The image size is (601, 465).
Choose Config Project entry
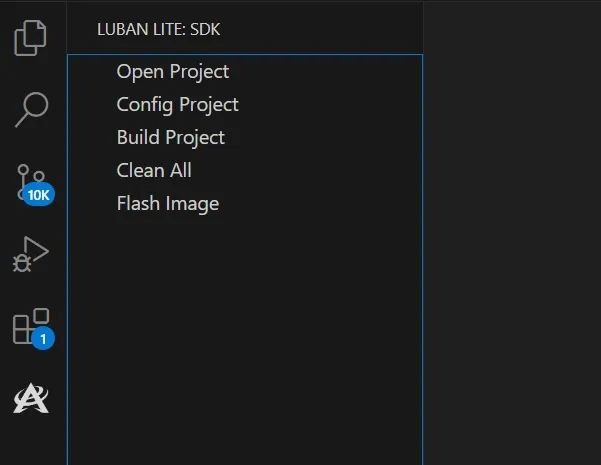pos(177,105)
